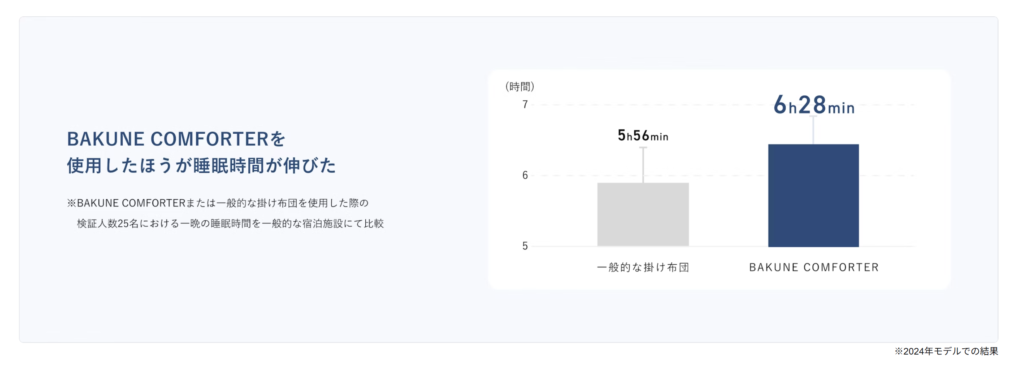
Task: Click the 一般的な掛け布団 axis label
Action: coord(643,267)
